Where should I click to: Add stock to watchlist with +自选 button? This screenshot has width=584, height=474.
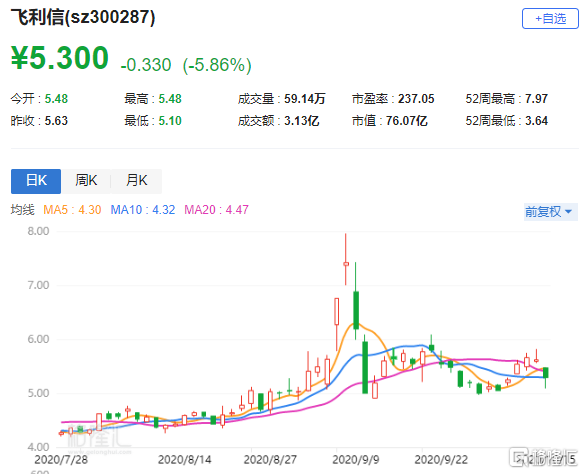550,18
